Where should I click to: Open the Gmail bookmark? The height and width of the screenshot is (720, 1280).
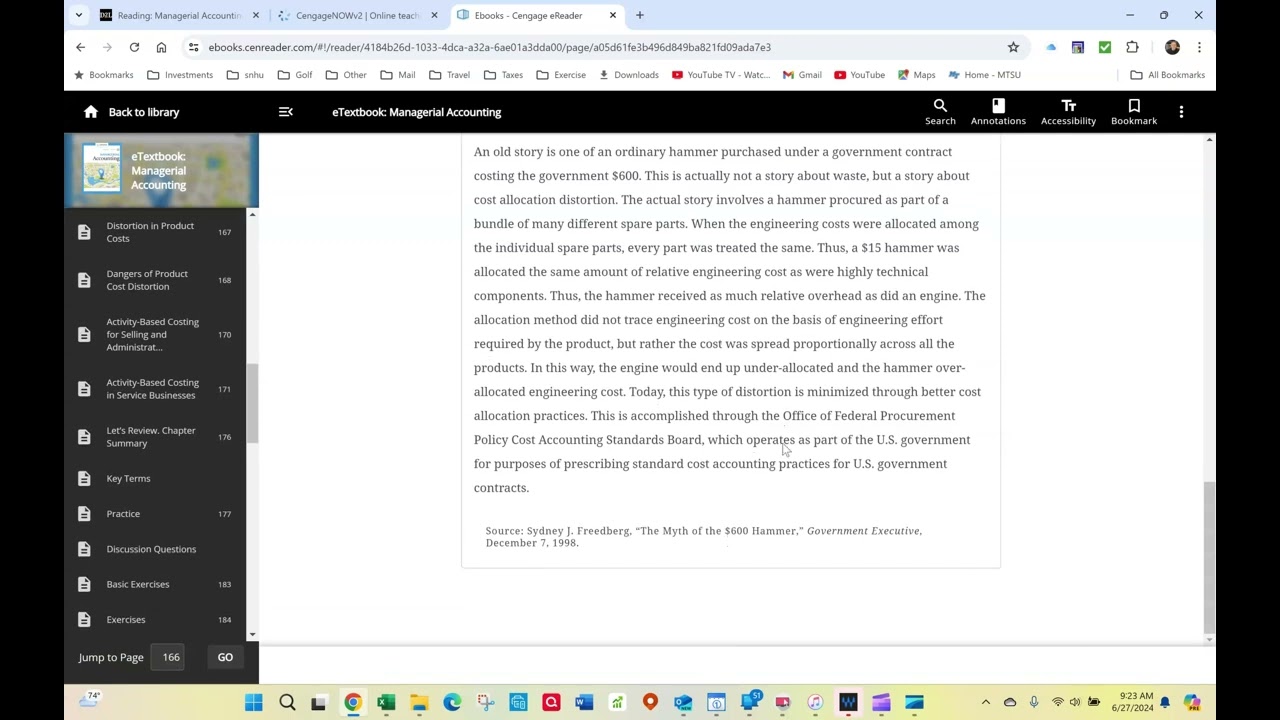(802, 75)
